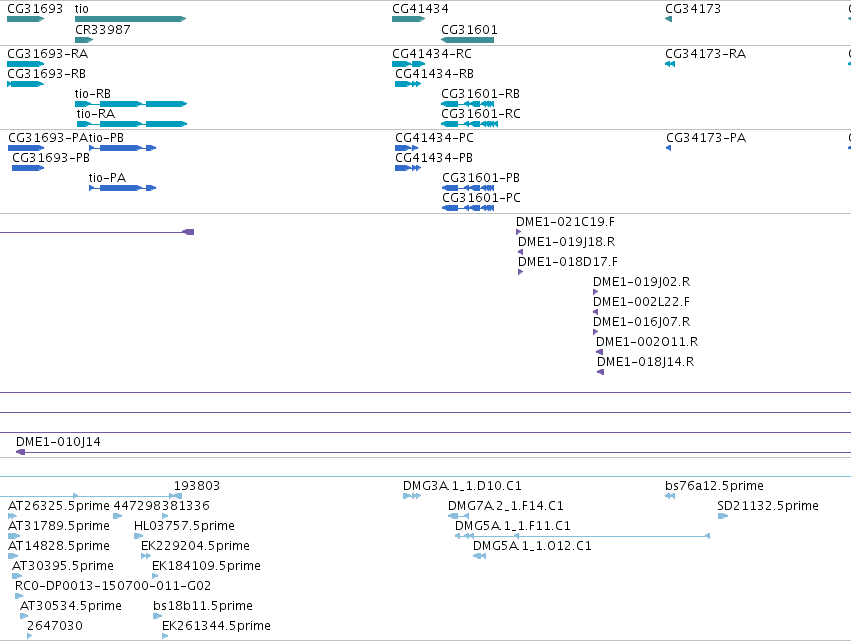Select protein CG31601-PC
The height and width of the screenshot is (641, 851).
[468, 208]
